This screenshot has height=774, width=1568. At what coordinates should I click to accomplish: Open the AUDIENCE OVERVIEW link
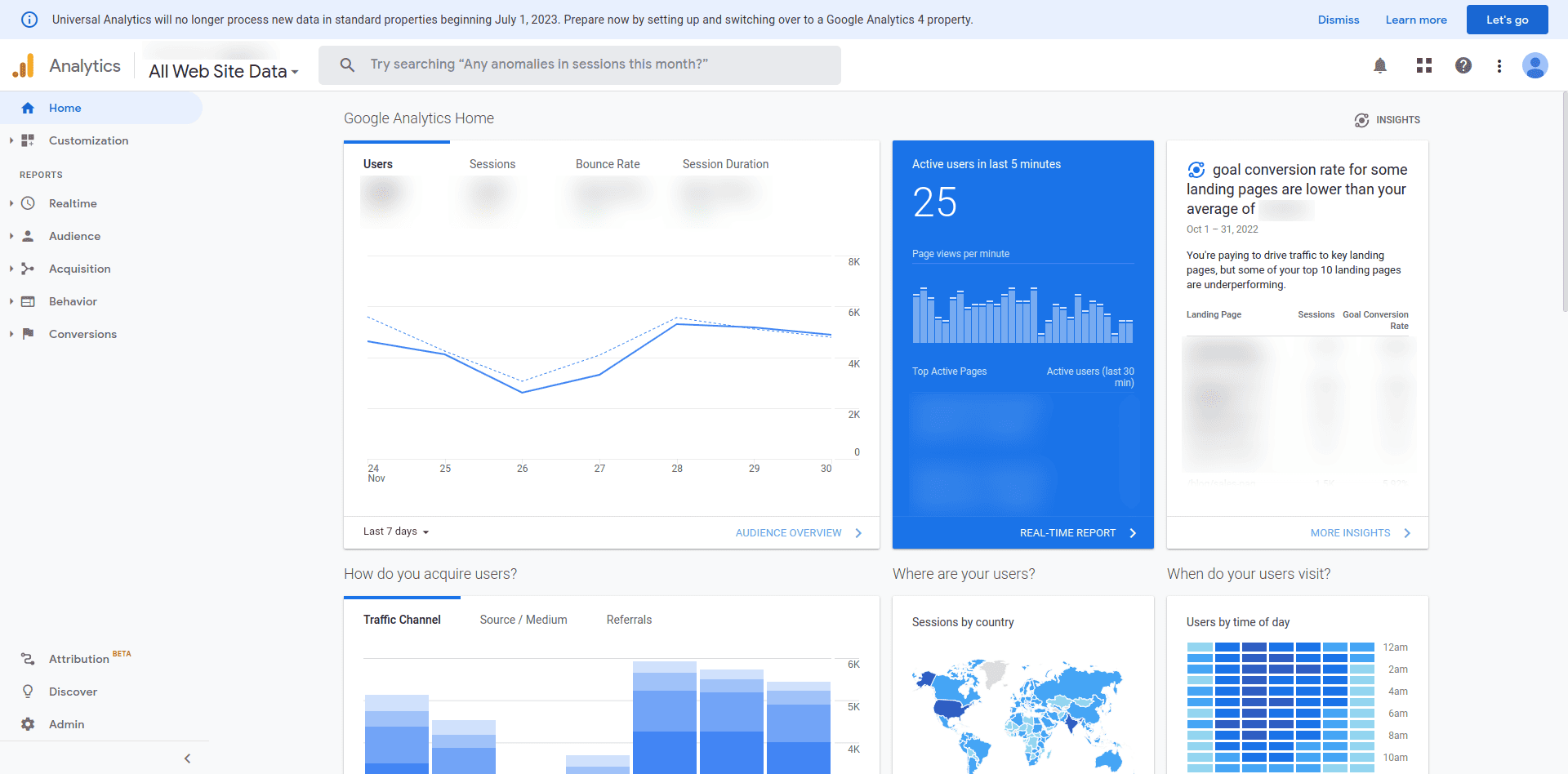789,533
